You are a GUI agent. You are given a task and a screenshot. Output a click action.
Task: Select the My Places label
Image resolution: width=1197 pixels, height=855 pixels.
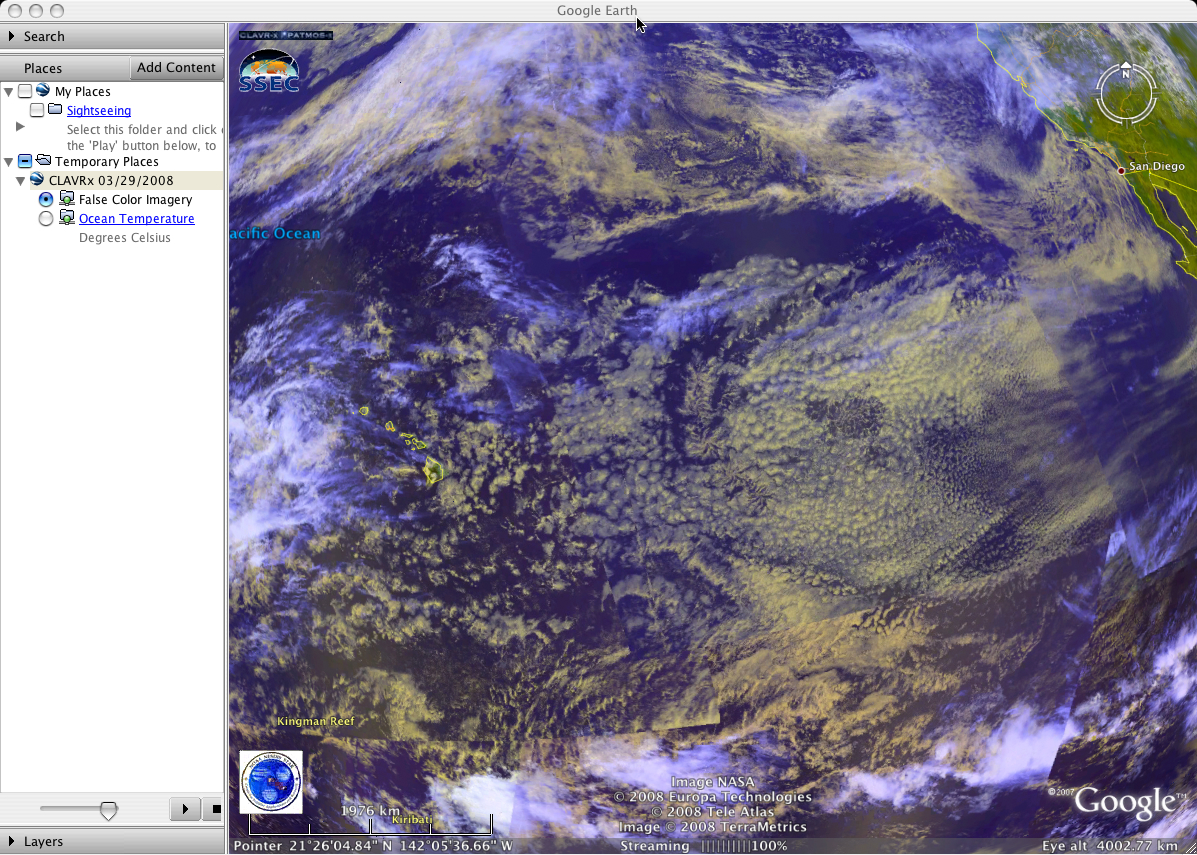click(82, 92)
